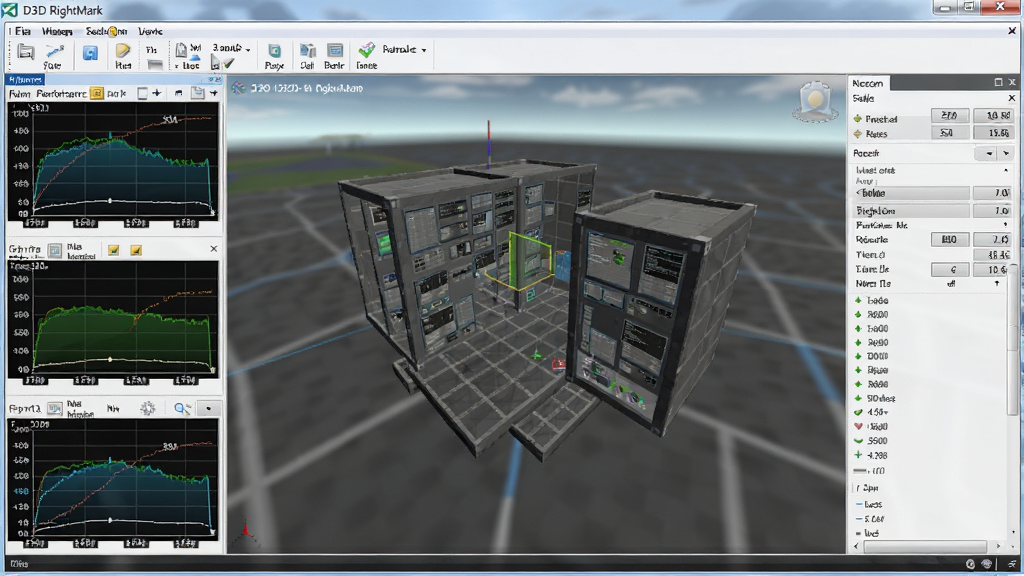
Task: Open the 'Ralnole' toolbar dropdown
Action: coord(404,50)
